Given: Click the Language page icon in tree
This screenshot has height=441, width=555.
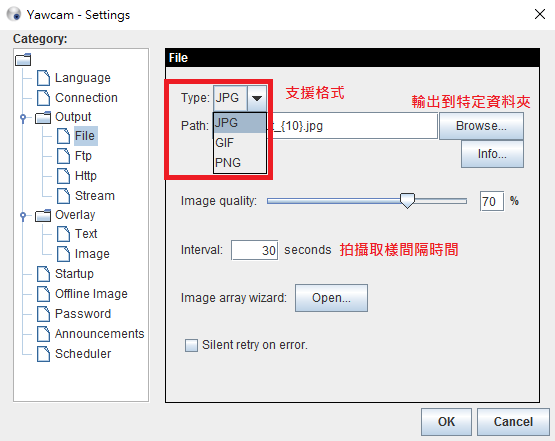Looking at the screenshot, I should click(x=44, y=78).
